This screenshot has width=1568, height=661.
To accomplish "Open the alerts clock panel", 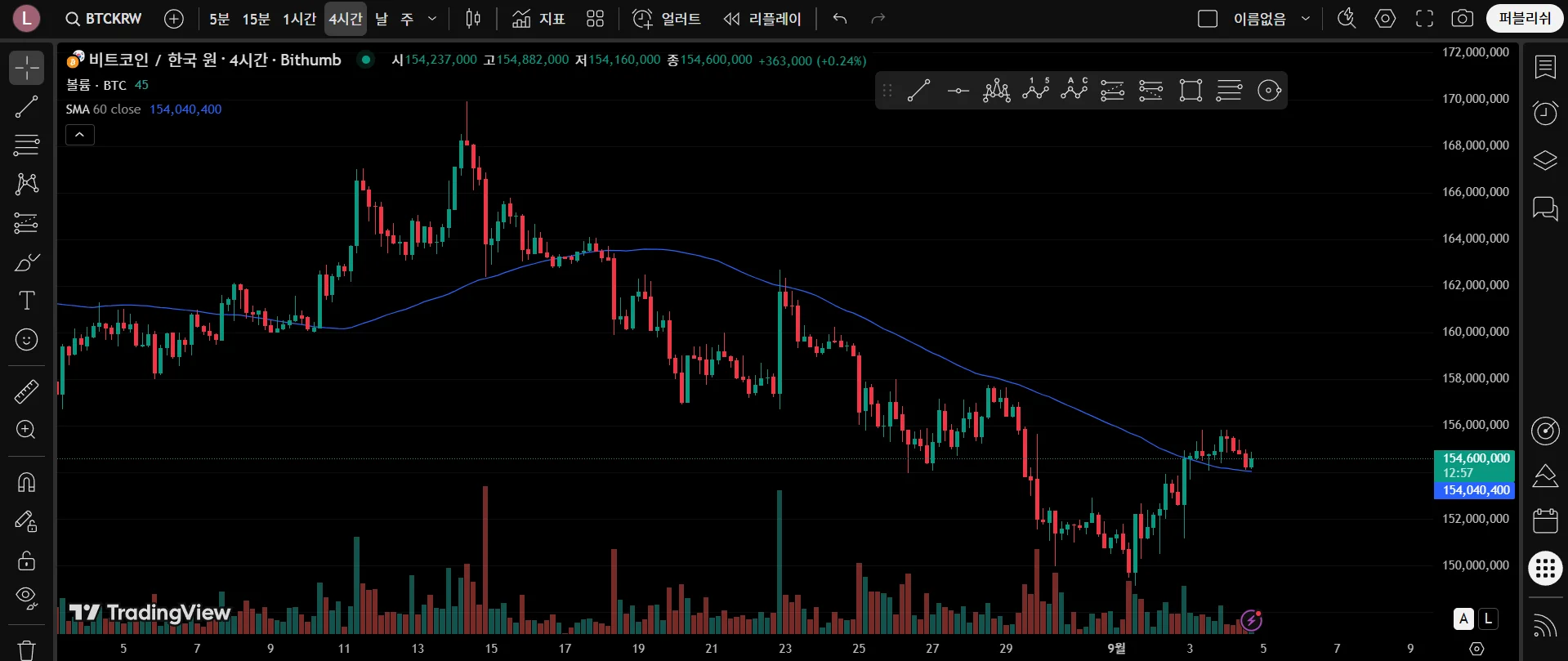I will pyautogui.click(x=1545, y=113).
